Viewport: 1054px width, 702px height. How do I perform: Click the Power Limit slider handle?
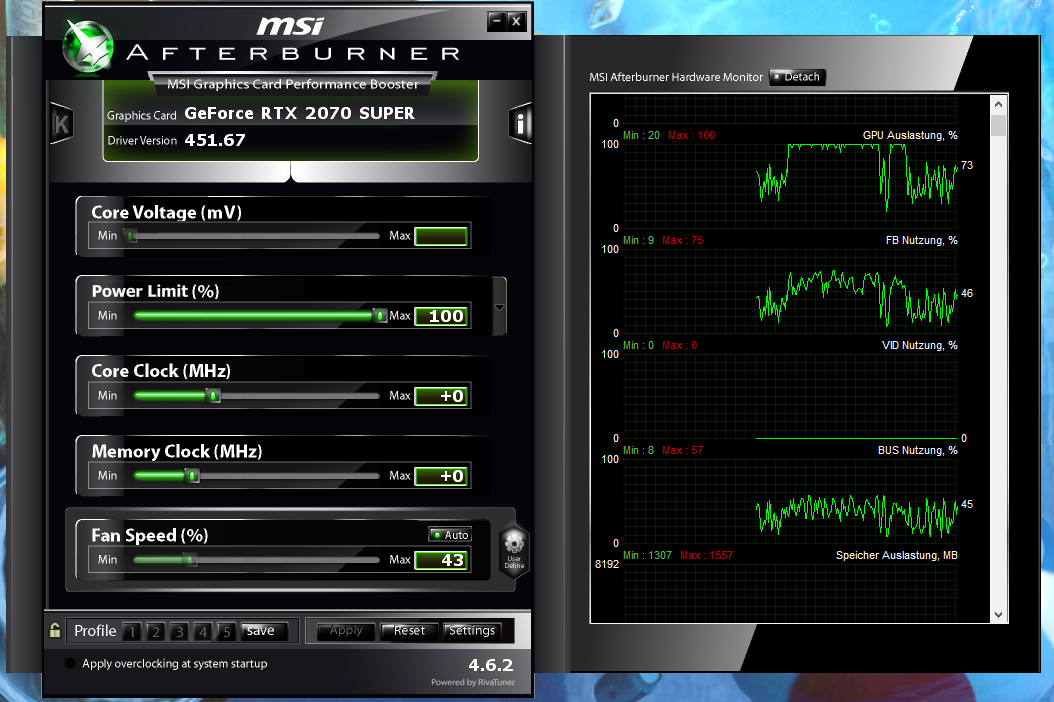(x=380, y=315)
